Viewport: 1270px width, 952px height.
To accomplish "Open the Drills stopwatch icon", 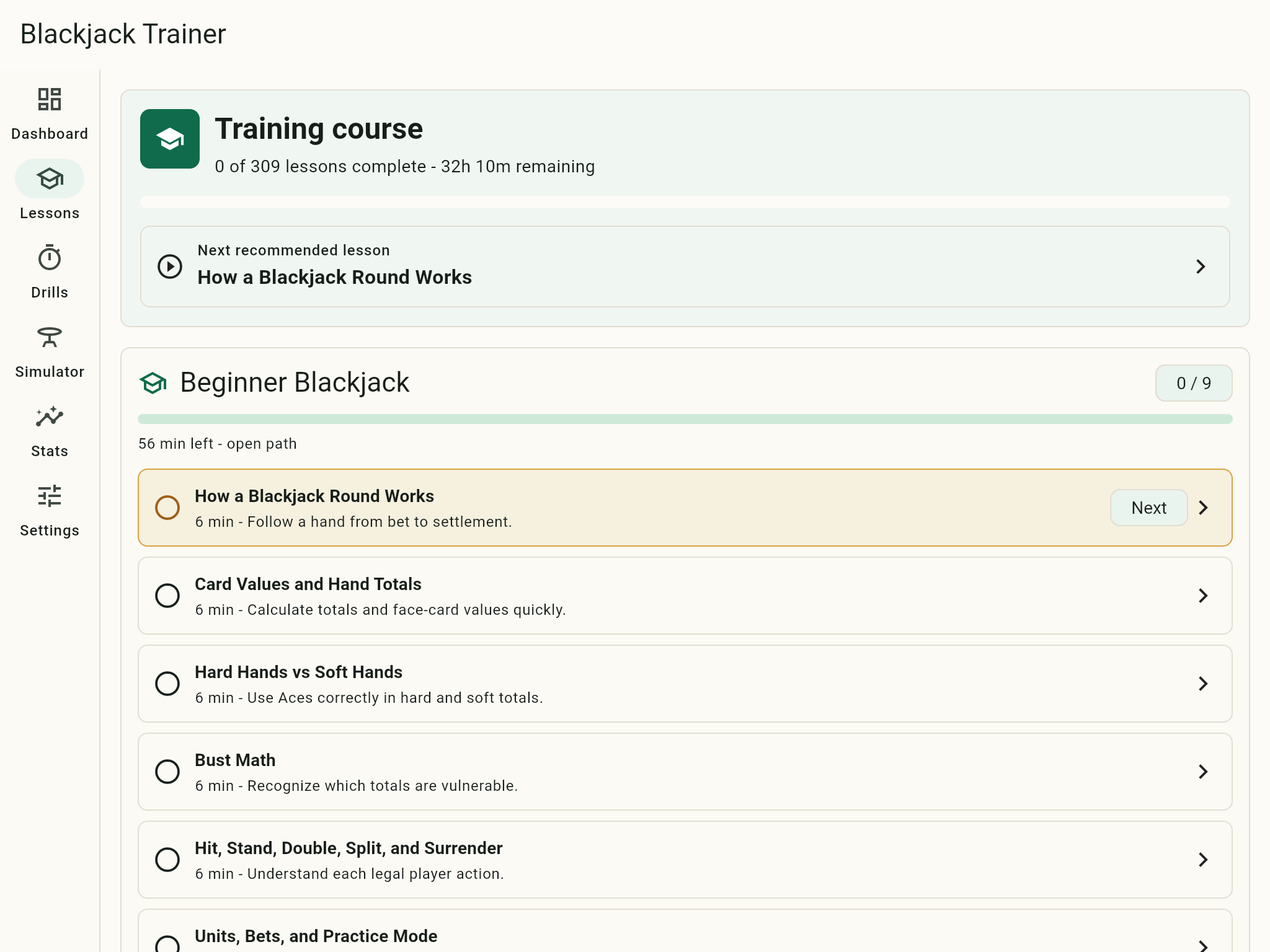I will pyautogui.click(x=50, y=258).
